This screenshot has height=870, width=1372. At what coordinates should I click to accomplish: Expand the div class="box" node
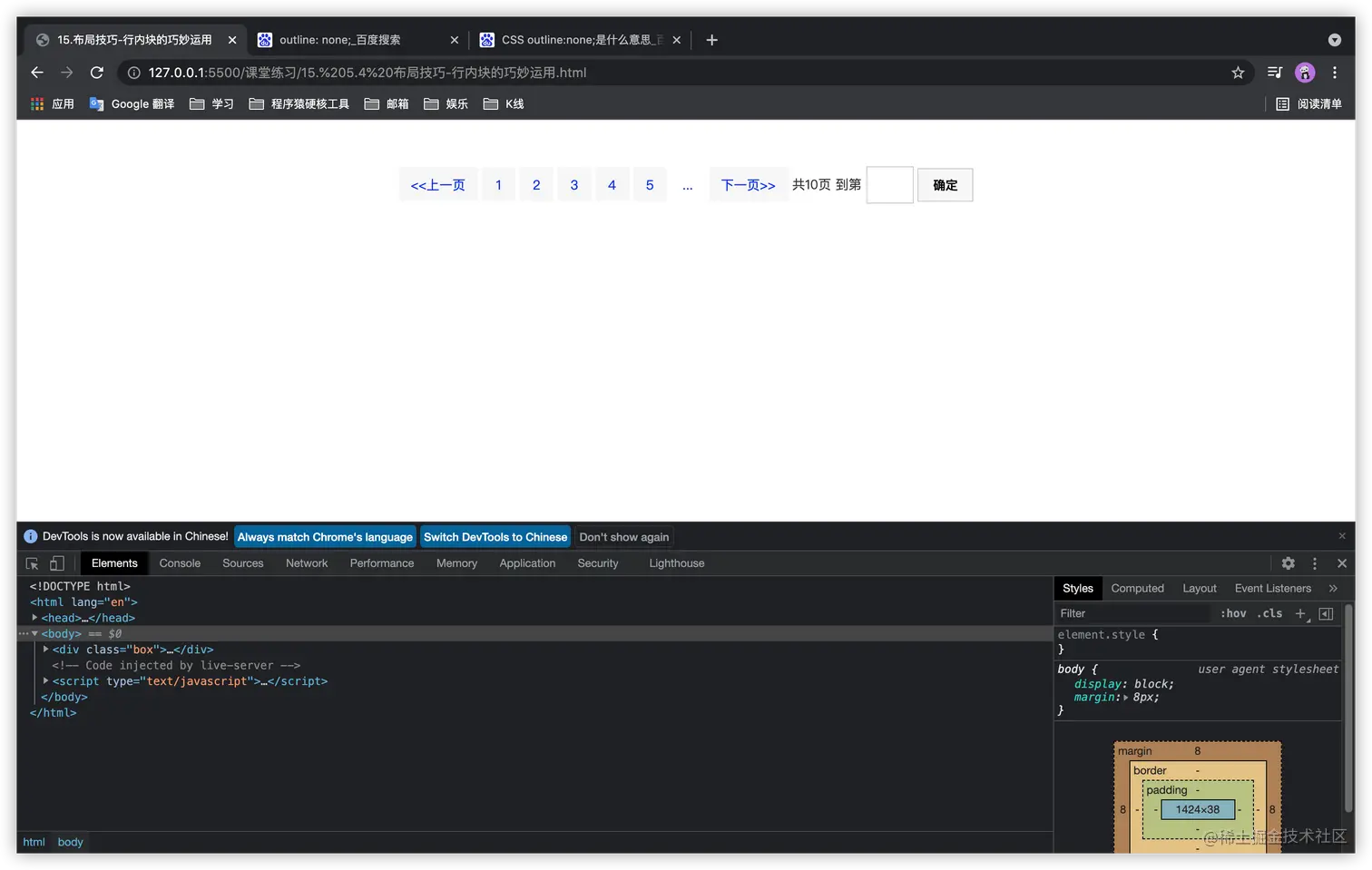click(45, 650)
